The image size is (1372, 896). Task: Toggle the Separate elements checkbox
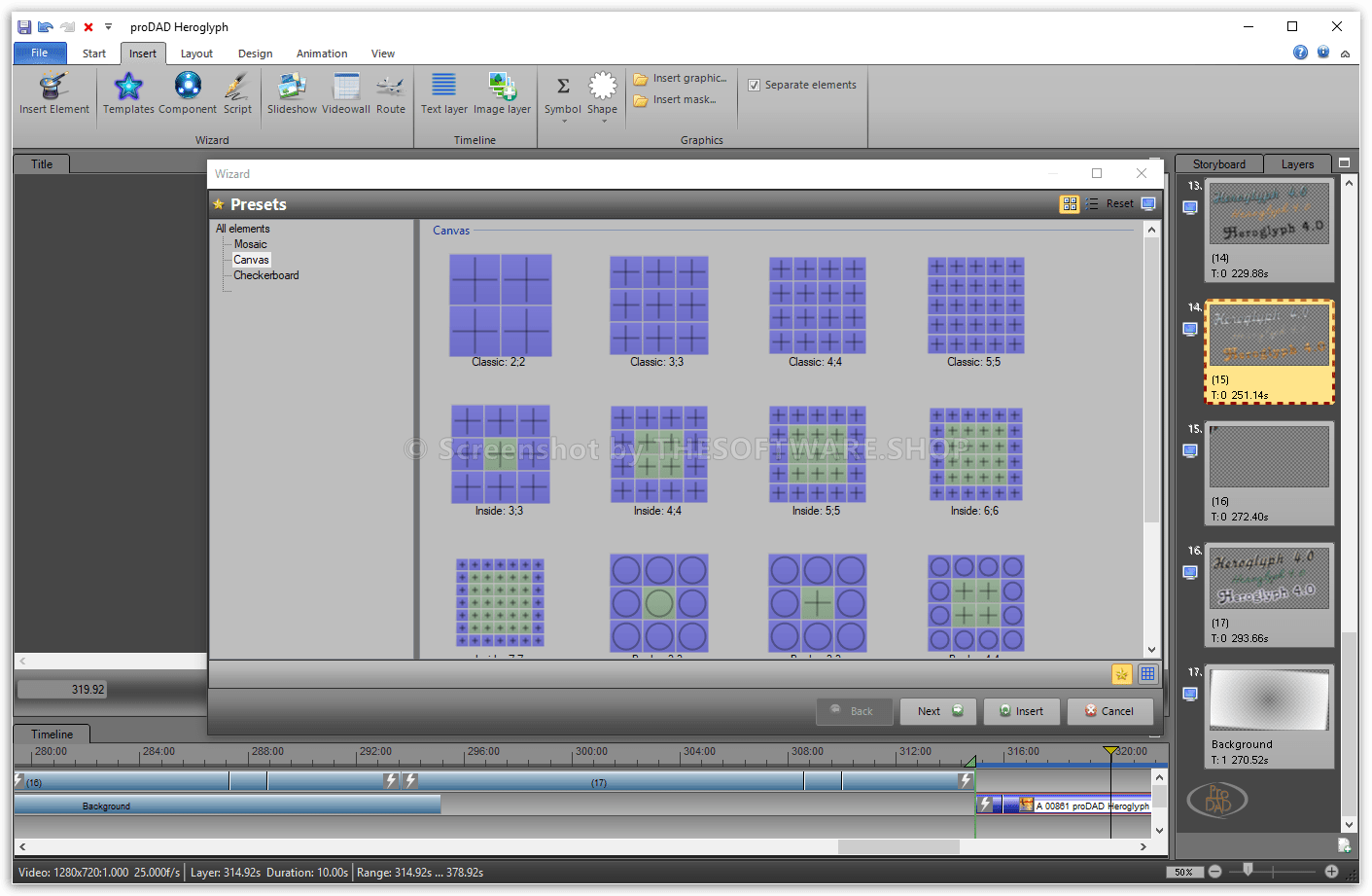[x=755, y=86]
